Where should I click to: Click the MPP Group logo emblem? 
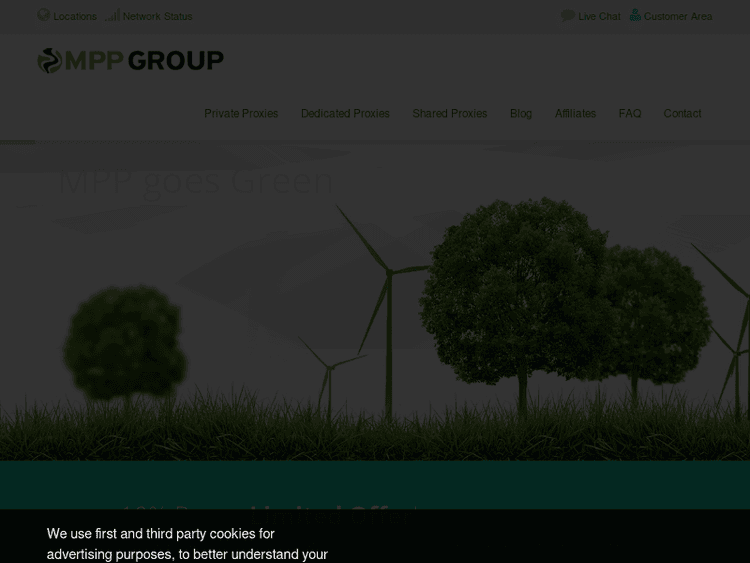click(x=49, y=61)
